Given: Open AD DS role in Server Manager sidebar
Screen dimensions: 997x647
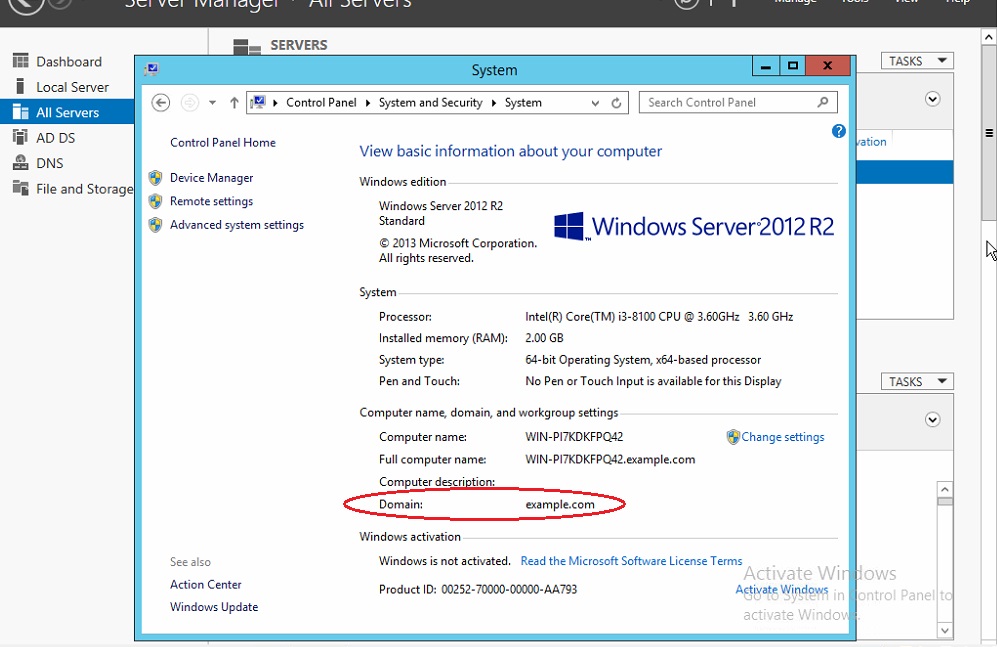Looking at the screenshot, I should [44, 138].
